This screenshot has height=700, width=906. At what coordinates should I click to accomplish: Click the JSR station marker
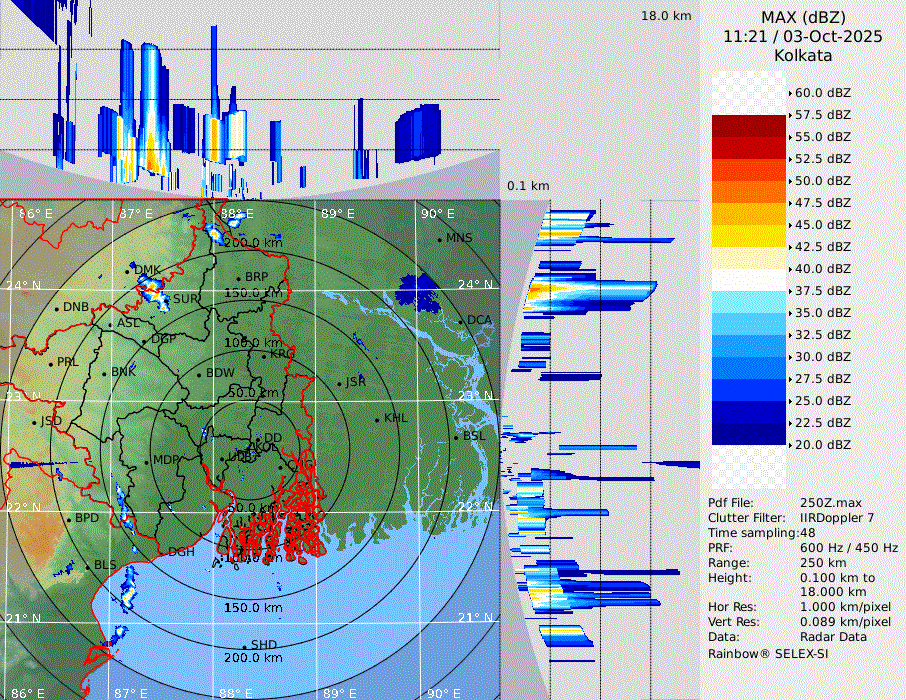[x=339, y=383]
